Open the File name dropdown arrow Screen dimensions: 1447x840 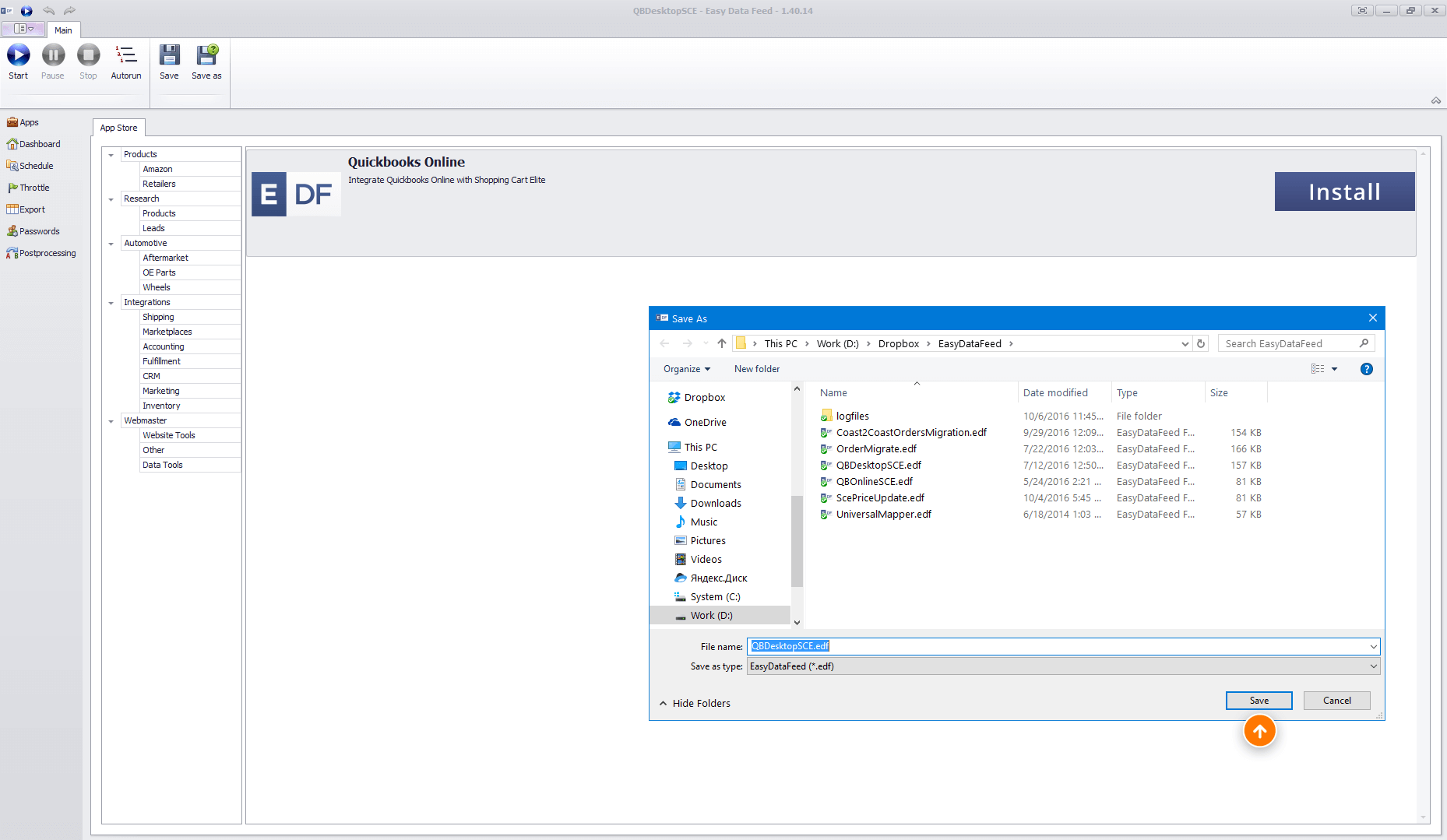tap(1373, 646)
